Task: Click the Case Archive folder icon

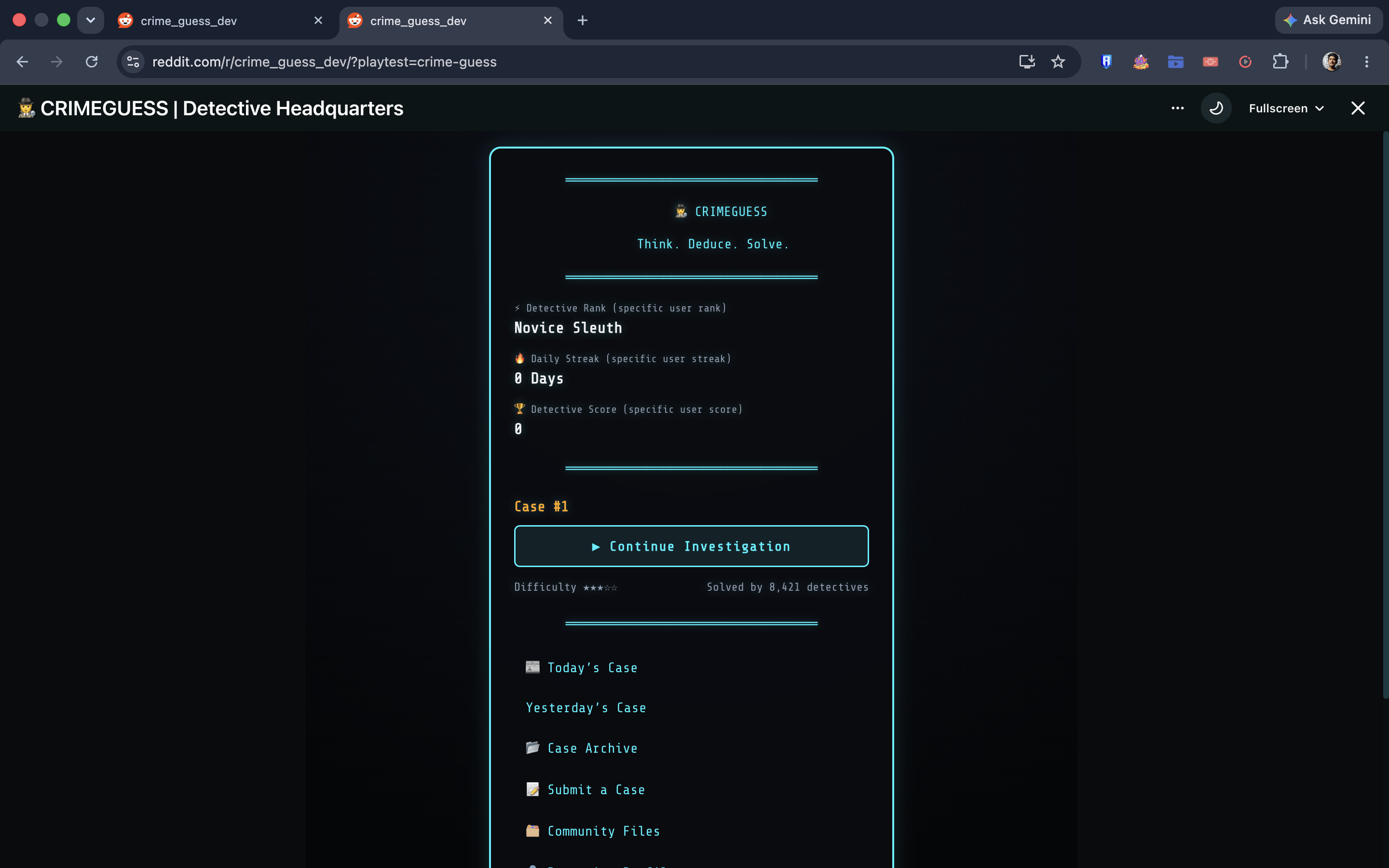Action: (x=532, y=747)
